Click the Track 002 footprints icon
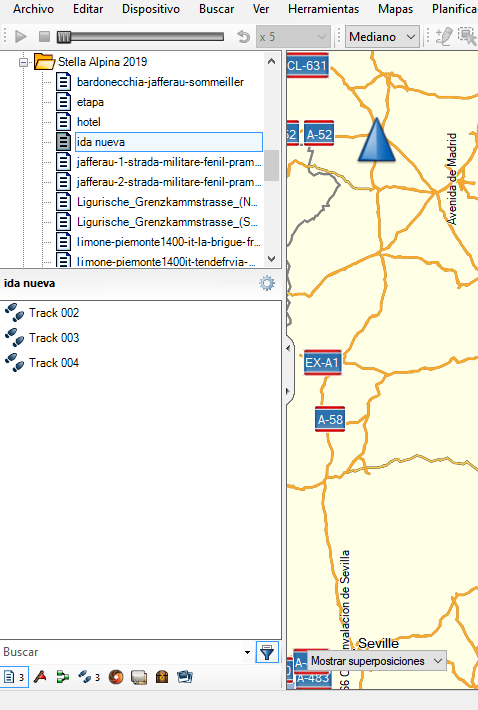This screenshot has height=710, width=478. [14, 313]
